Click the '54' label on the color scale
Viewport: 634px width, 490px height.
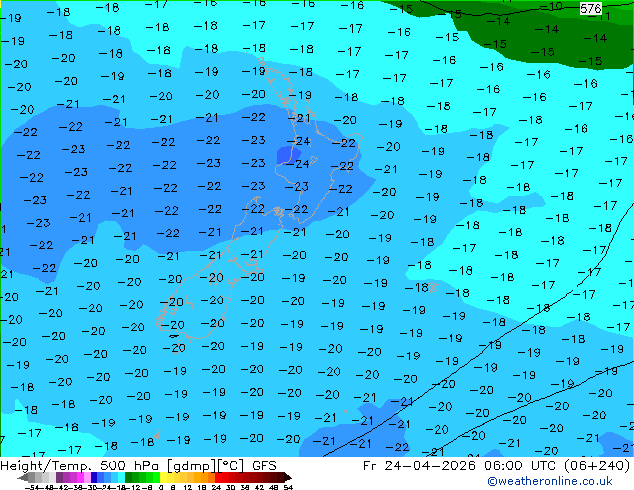click(x=288, y=487)
